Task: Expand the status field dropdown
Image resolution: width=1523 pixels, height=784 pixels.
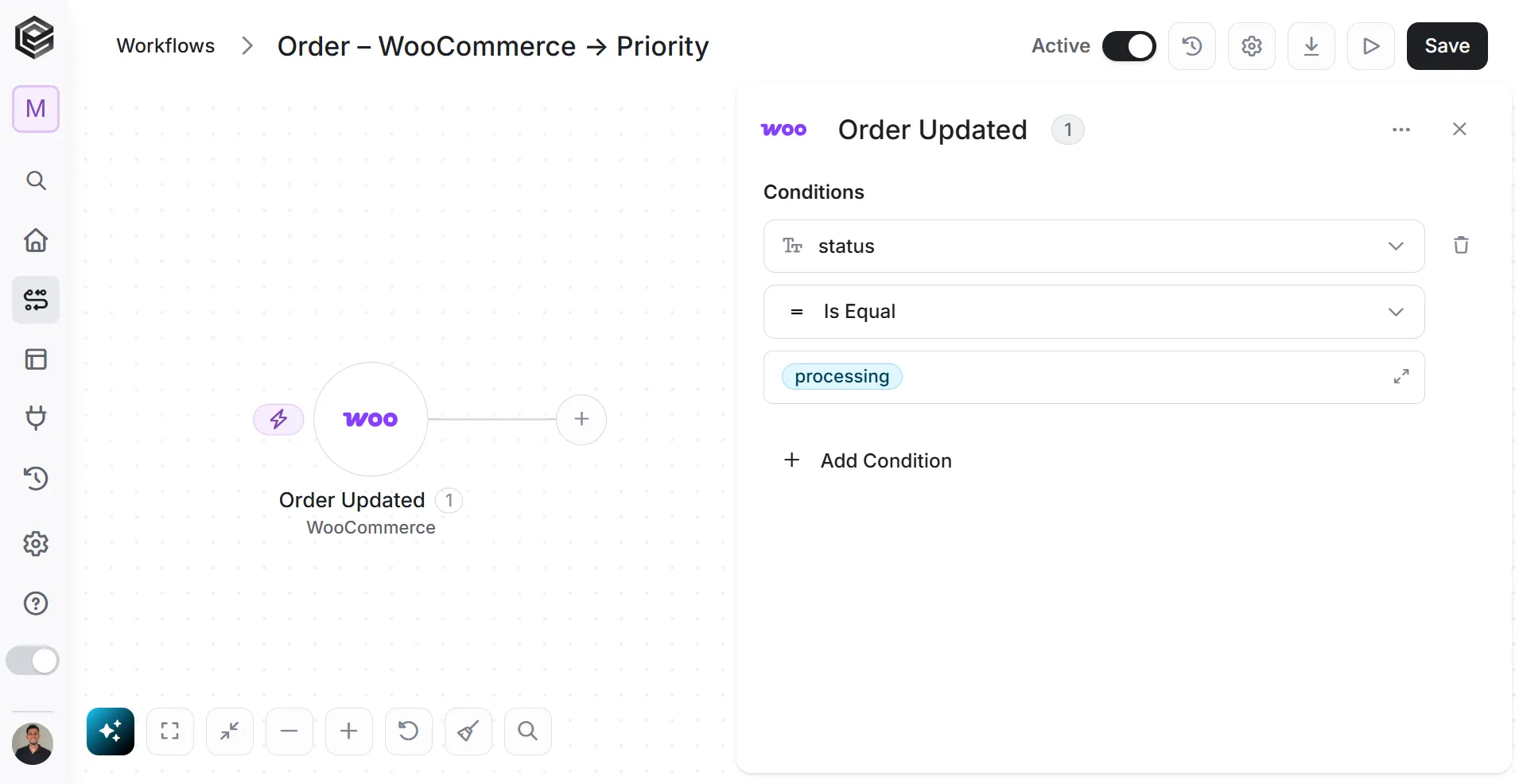Action: (1094, 246)
